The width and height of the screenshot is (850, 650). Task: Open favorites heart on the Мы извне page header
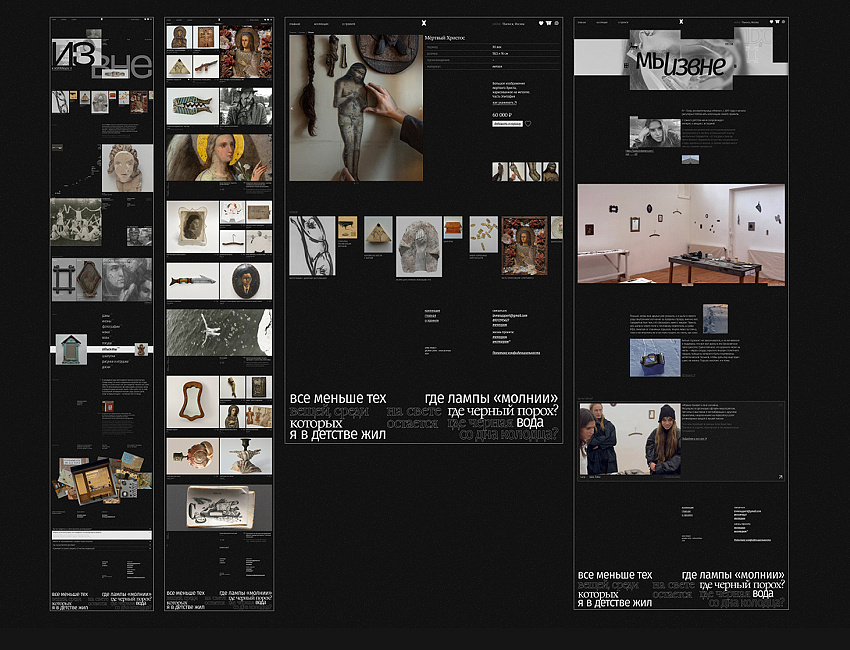(x=770, y=22)
